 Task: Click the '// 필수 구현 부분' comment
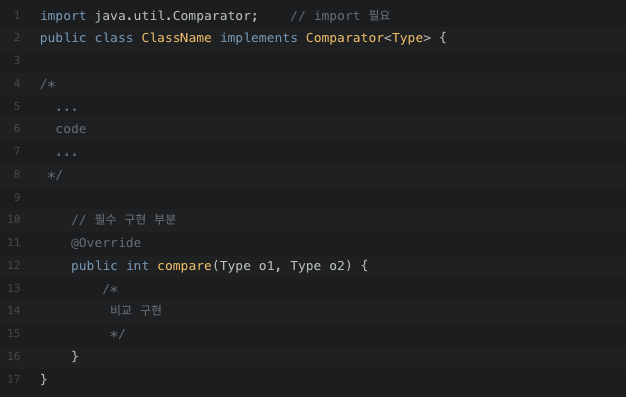pos(124,220)
